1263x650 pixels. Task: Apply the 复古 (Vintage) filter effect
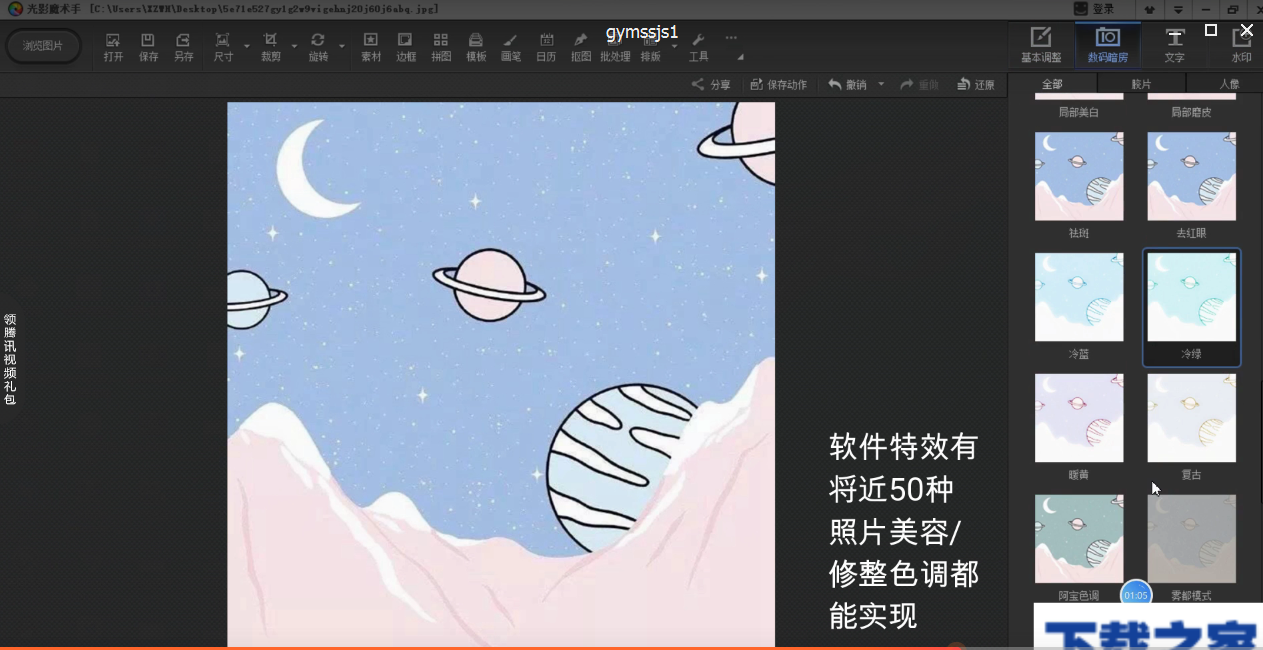pyautogui.click(x=1191, y=418)
